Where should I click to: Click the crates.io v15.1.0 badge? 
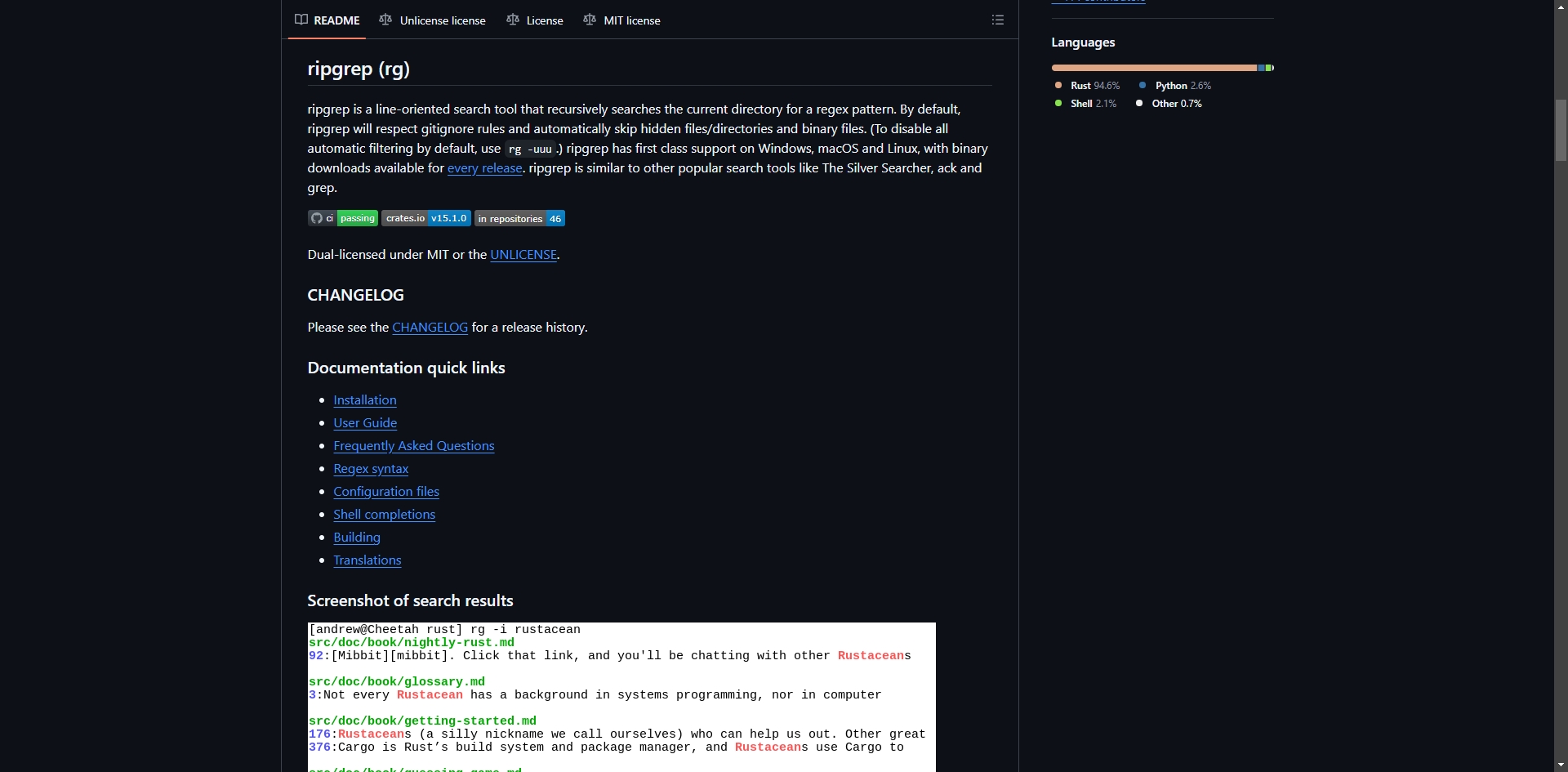click(426, 218)
